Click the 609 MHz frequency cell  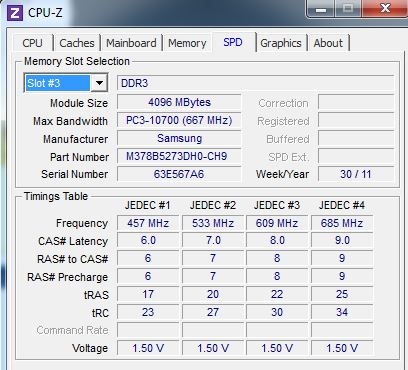pos(277,223)
